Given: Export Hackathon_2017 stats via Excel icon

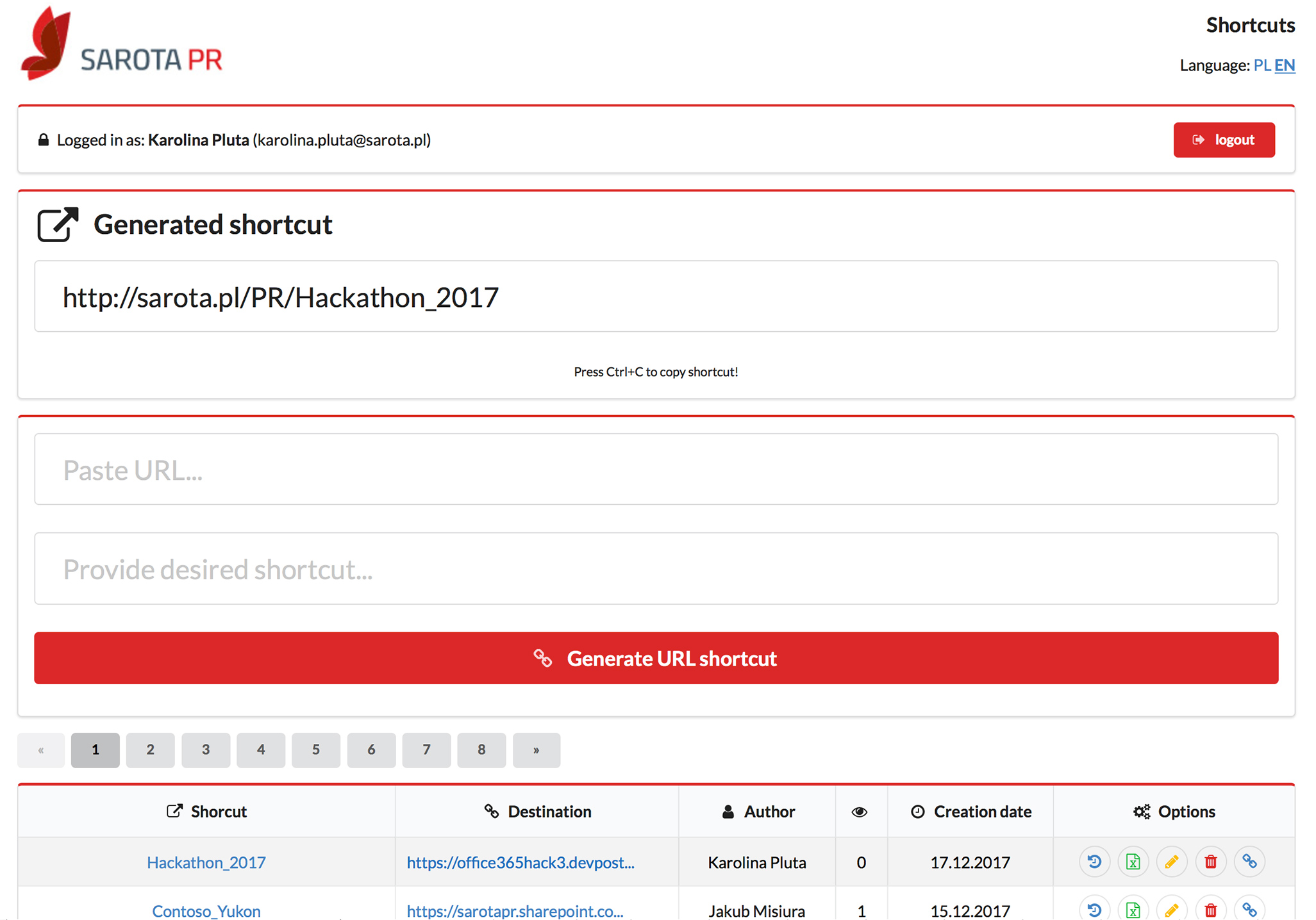Looking at the screenshot, I should click(1133, 862).
